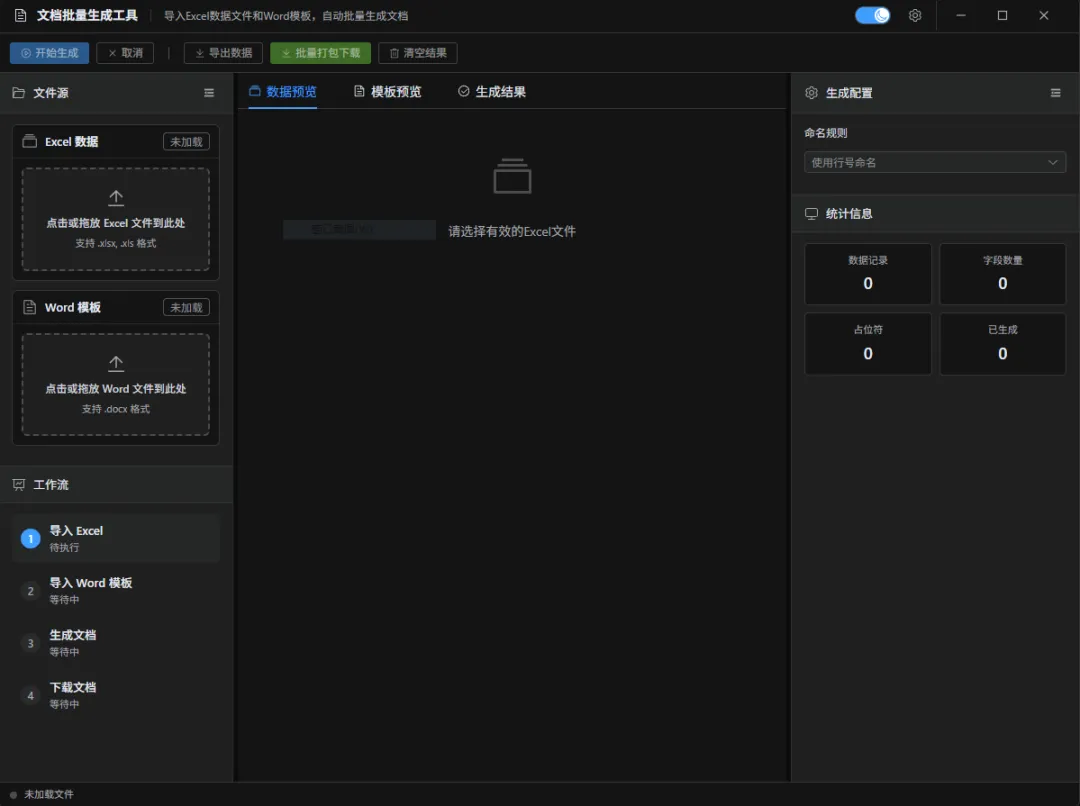Open settings via title bar gear icon
The image size is (1080, 806).
point(915,15)
